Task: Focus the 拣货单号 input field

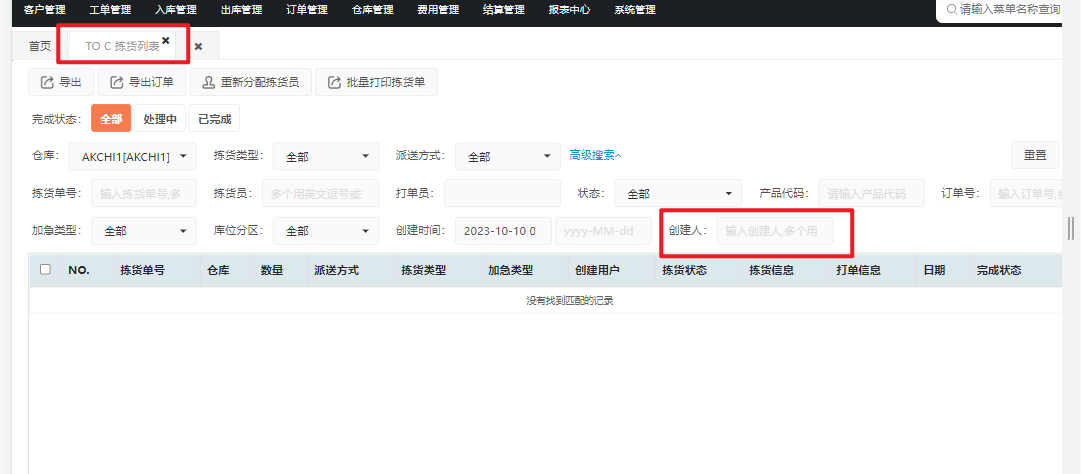Action: [x=144, y=194]
